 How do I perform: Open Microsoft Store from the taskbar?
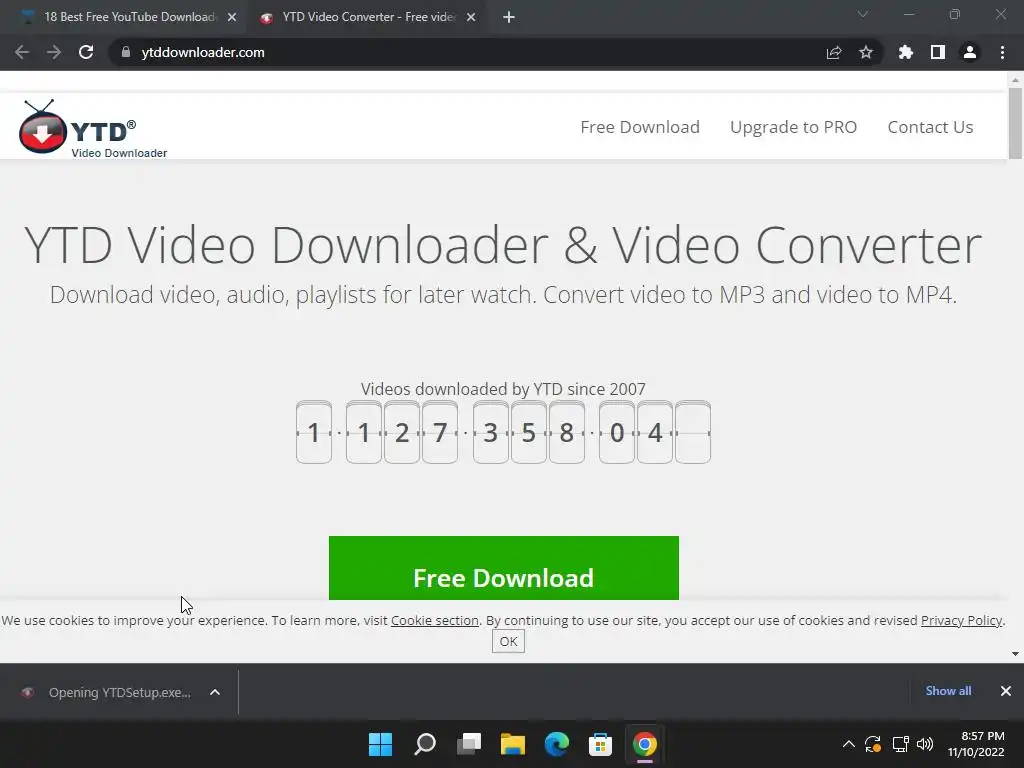pos(600,744)
